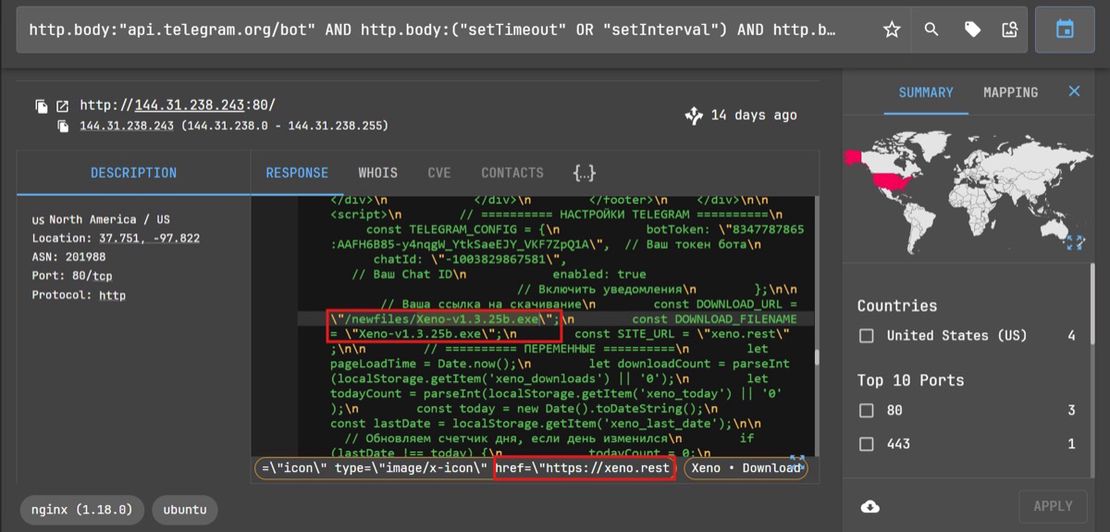The height and width of the screenshot is (532, 1110).
Task: Click the favicon href chip below response
Action: (x=465, y=468)
